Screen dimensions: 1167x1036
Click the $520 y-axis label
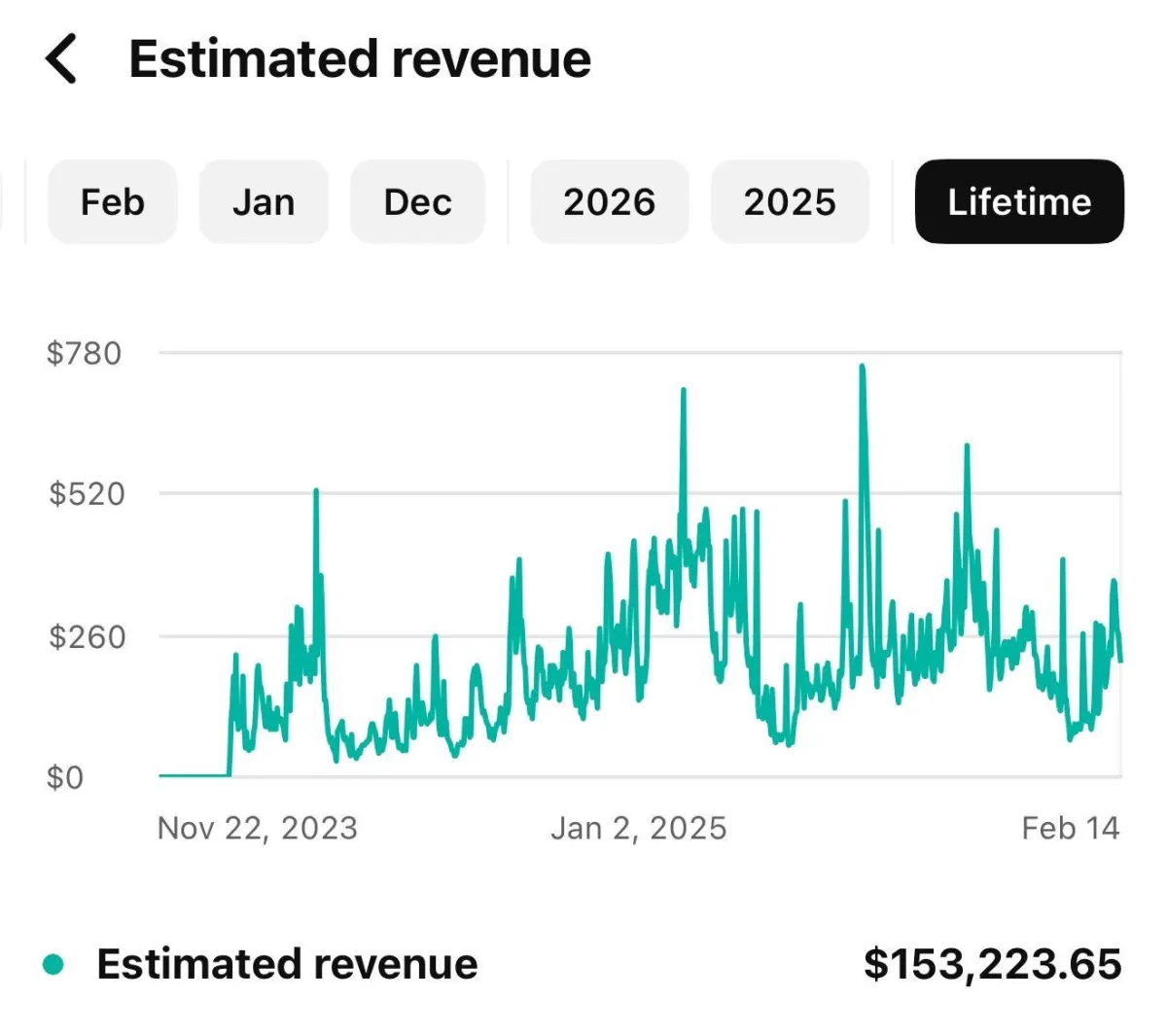pyautogui.click(x=87, y=494)
